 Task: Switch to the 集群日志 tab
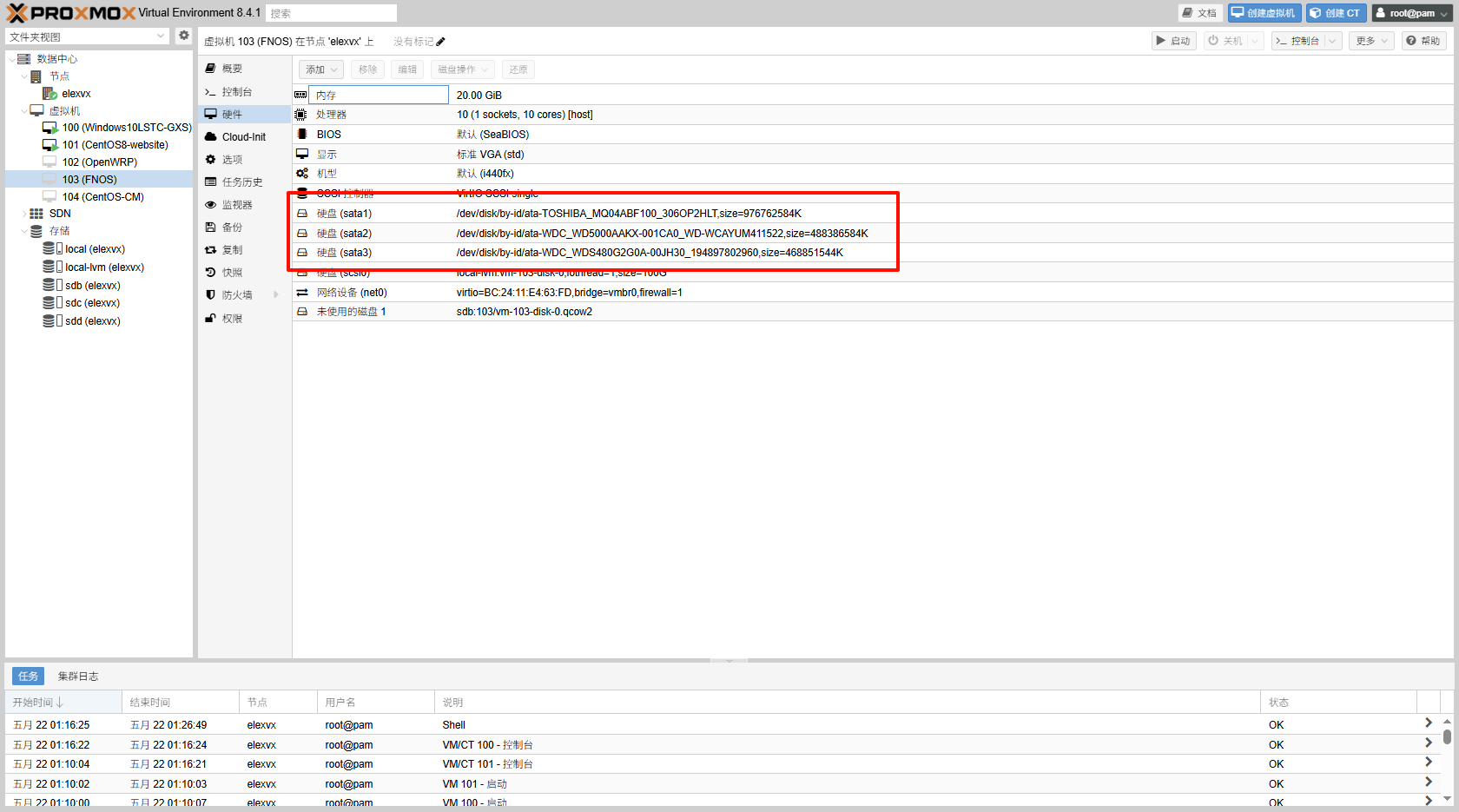(x=78, y=677)
